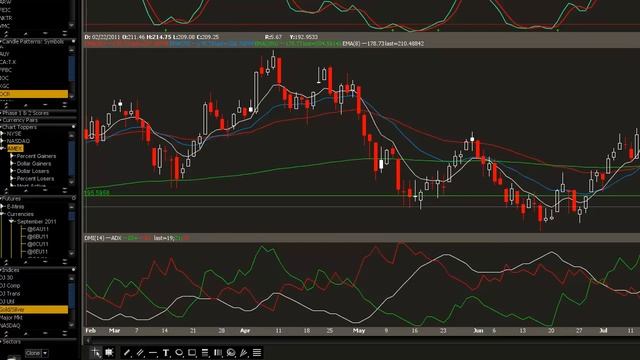Viewport: 640px width, 360px height.
Task: Expand the Percent Losers node
Action: pos(12,178)
